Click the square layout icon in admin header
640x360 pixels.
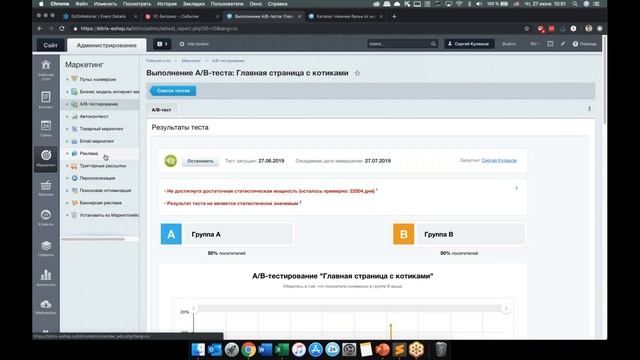[550, 44]
